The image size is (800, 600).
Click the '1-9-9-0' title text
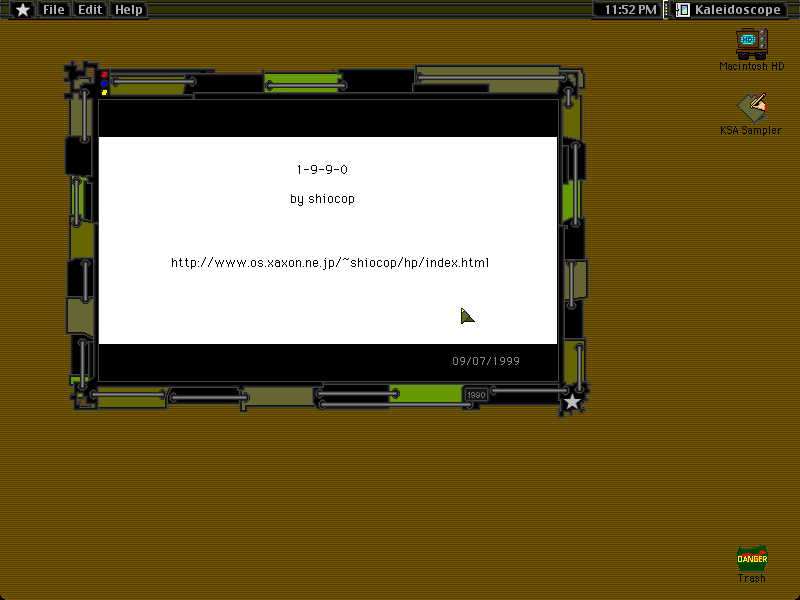[322, 169]
